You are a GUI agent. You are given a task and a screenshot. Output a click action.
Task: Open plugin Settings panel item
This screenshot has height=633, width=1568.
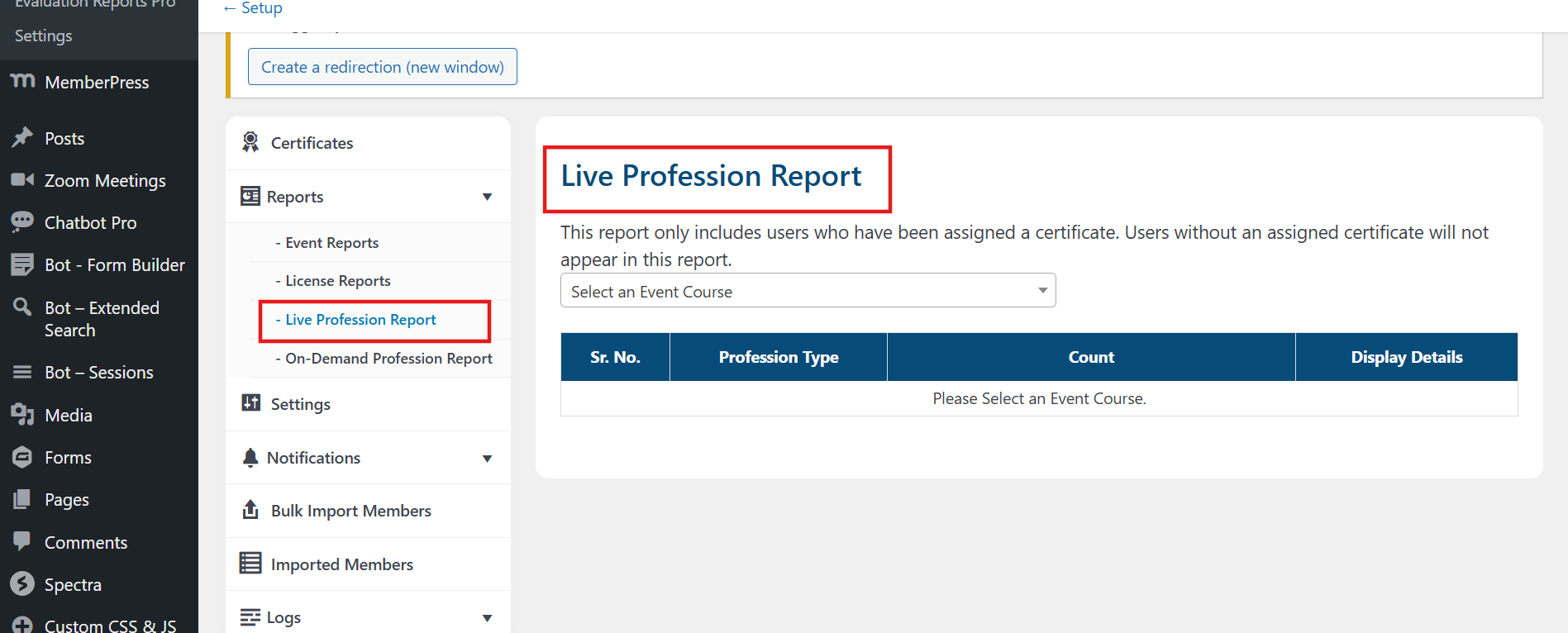(368, 404)
